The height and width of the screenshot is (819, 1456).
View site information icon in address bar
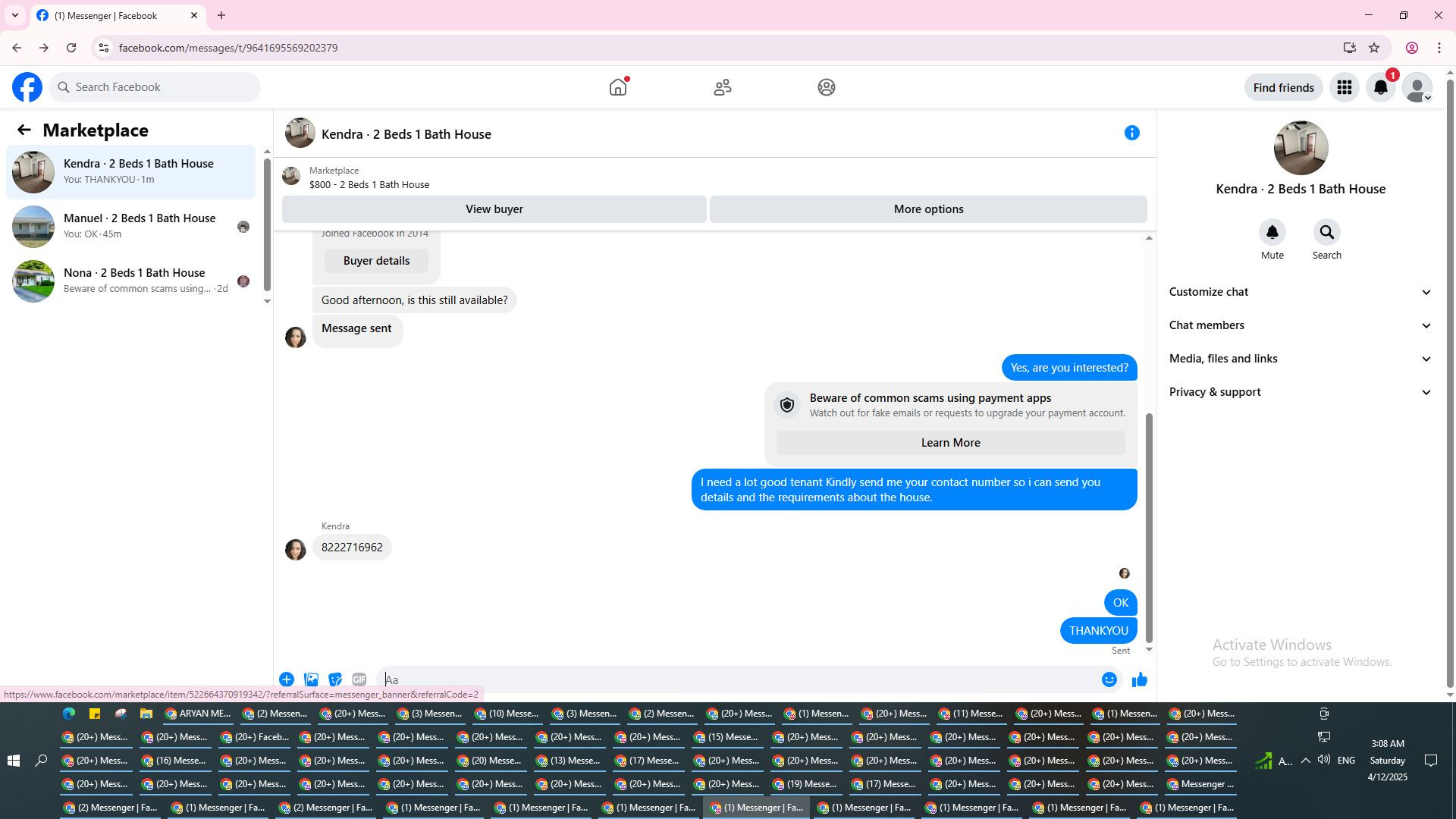[x=104, y=48]
